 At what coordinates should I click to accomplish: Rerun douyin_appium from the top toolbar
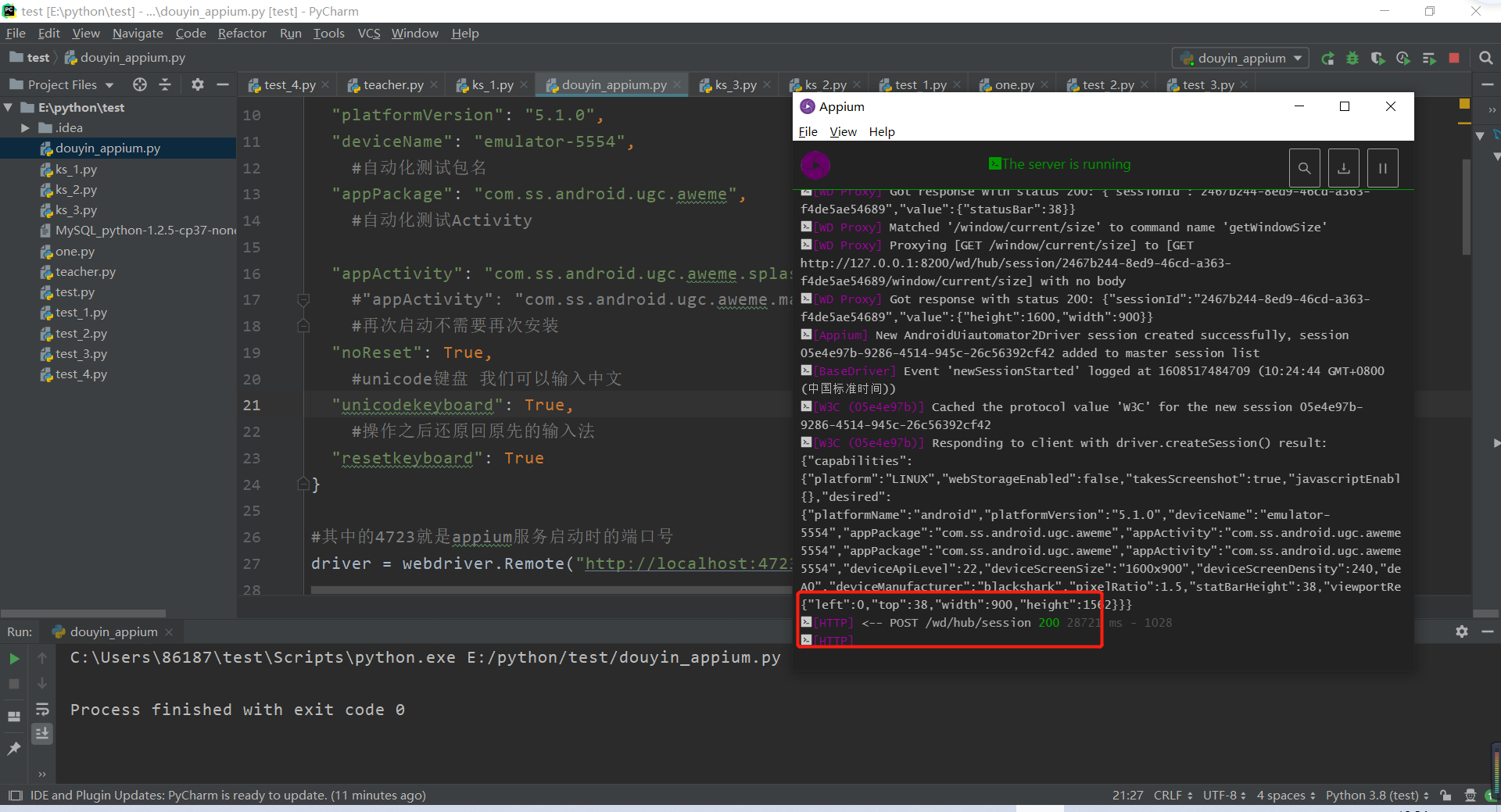tap(1327, 59)
